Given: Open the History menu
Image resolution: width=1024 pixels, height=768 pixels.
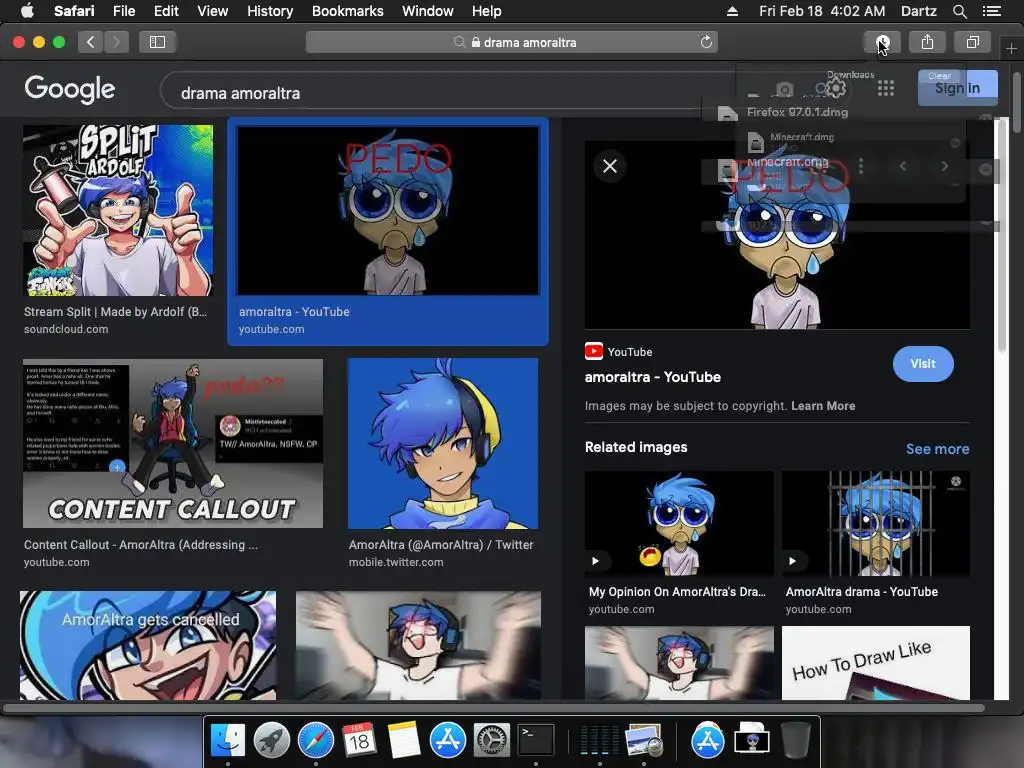Looking at the screenshot, I should pos(270,11).
